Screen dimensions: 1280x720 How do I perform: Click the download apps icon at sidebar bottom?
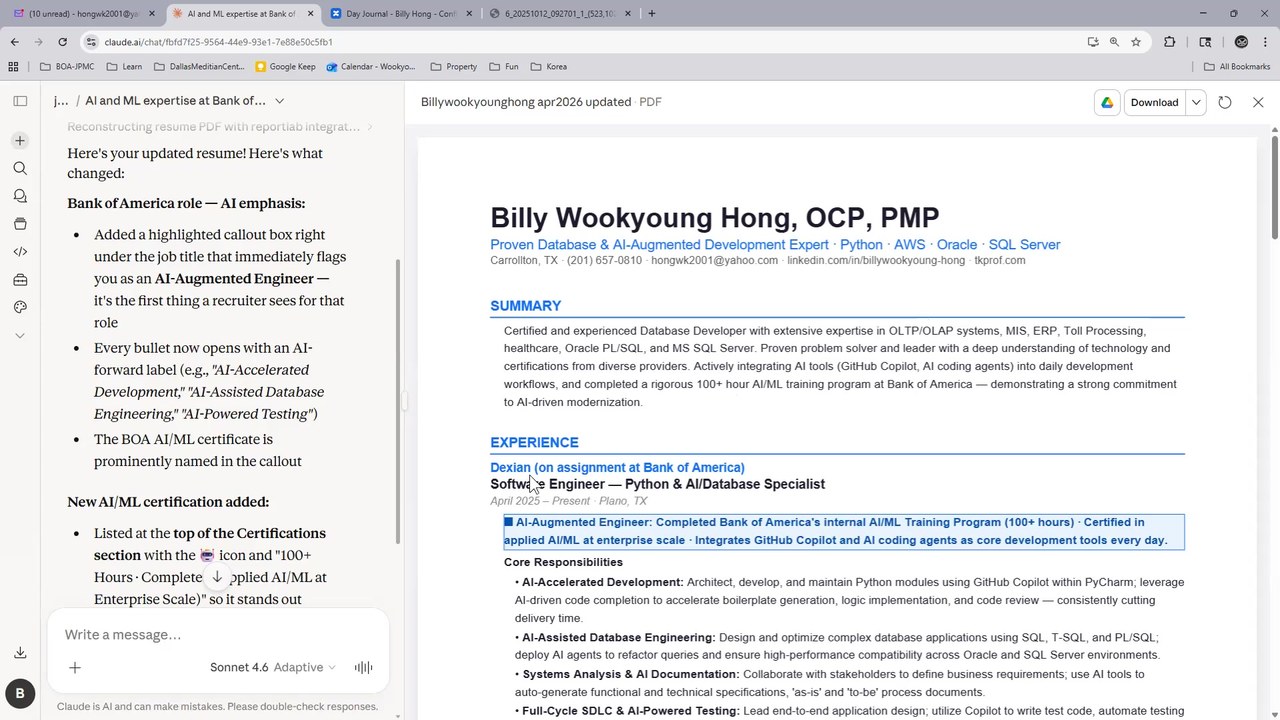pos(20,653)
